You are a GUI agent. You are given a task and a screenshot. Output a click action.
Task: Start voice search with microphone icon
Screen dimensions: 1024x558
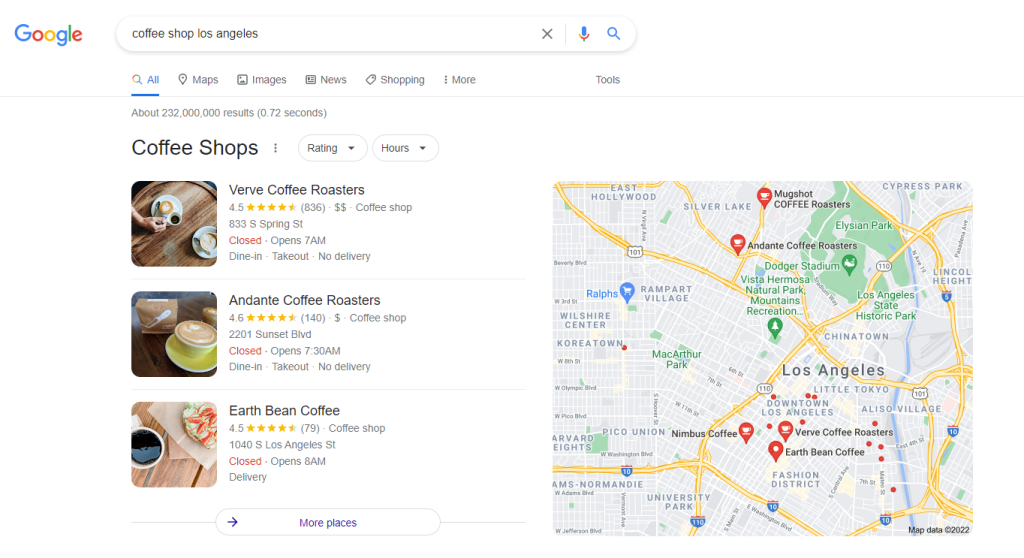point(584,33)
